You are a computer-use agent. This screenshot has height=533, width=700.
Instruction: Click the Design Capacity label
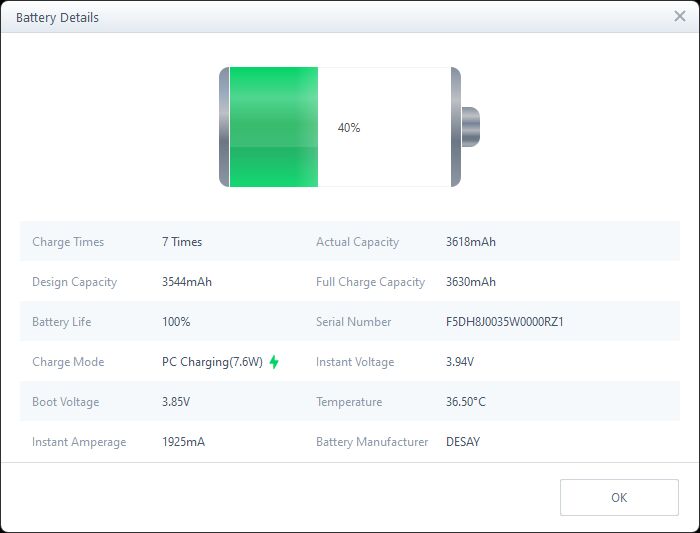tap(75, 282)
